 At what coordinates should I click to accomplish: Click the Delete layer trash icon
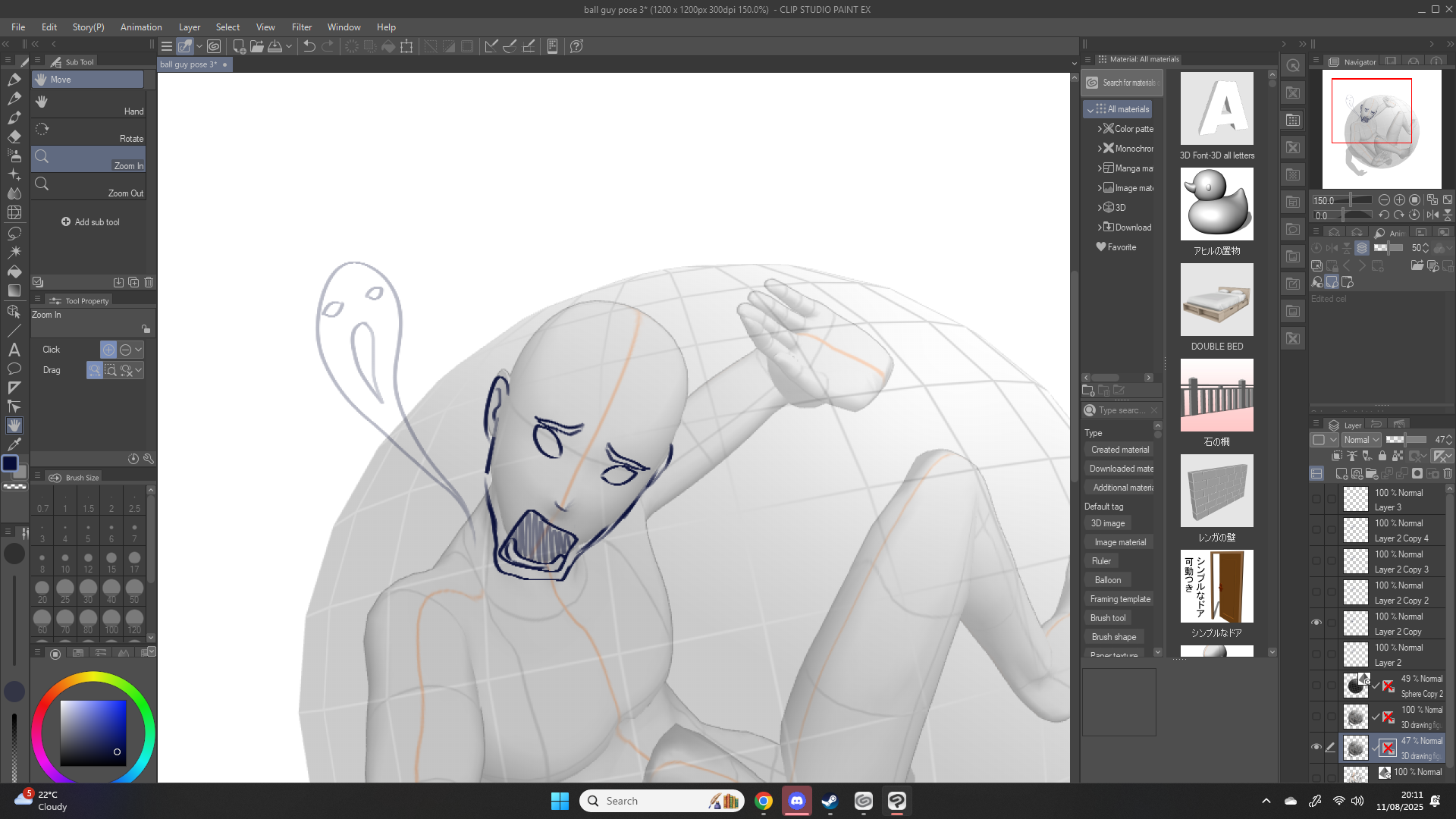tap(1447, 474)
